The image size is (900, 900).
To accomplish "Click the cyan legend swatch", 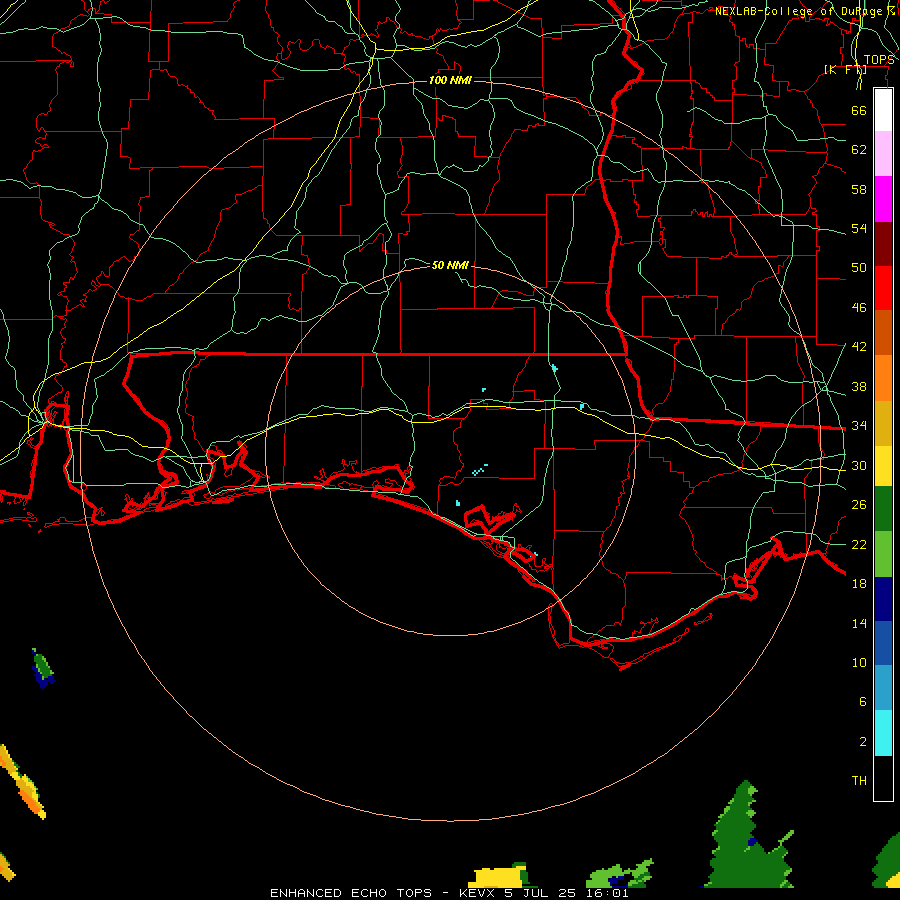I will pos(883,733).
